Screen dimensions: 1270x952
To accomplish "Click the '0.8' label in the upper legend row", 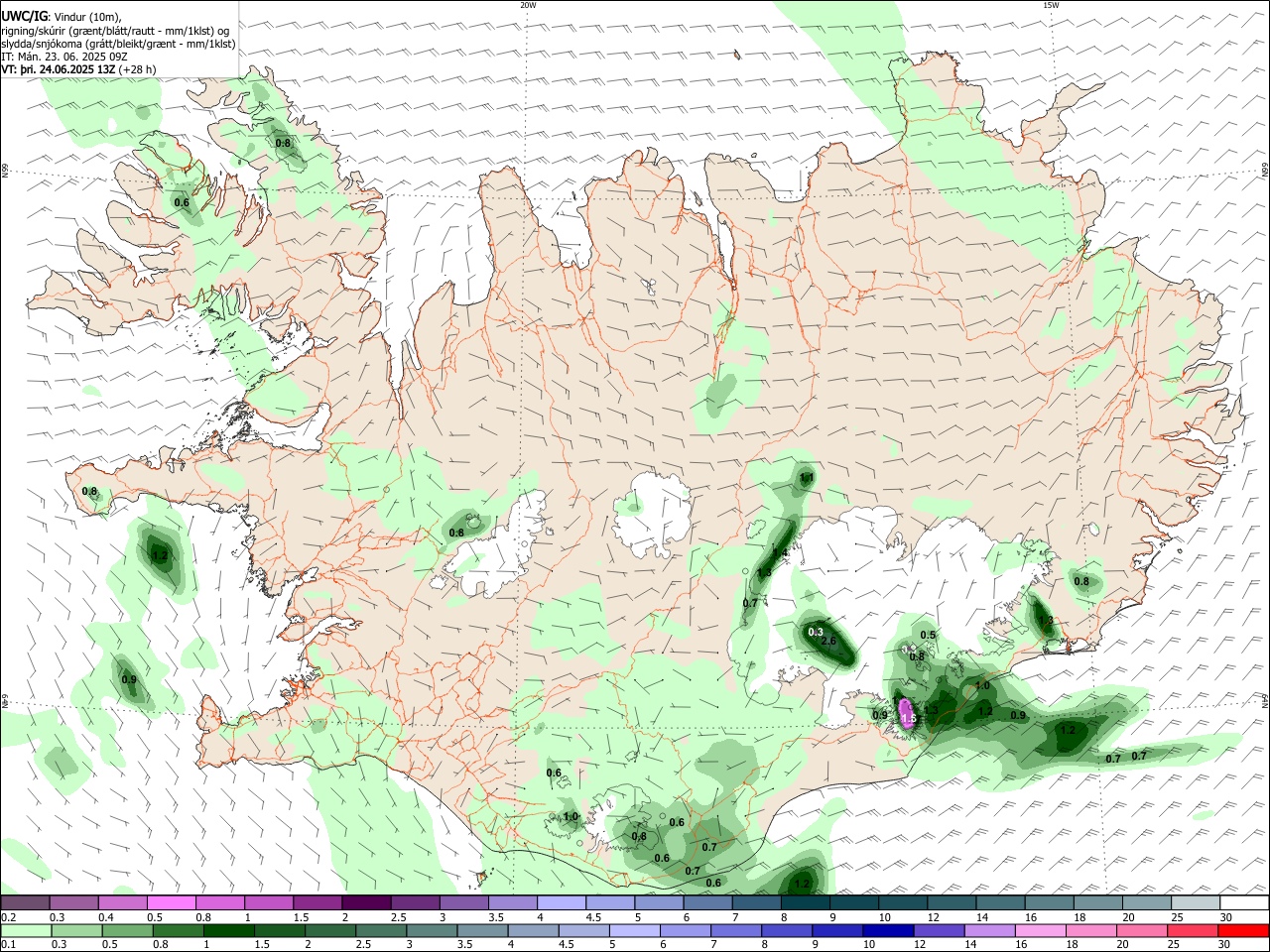I will click(203, 917).
